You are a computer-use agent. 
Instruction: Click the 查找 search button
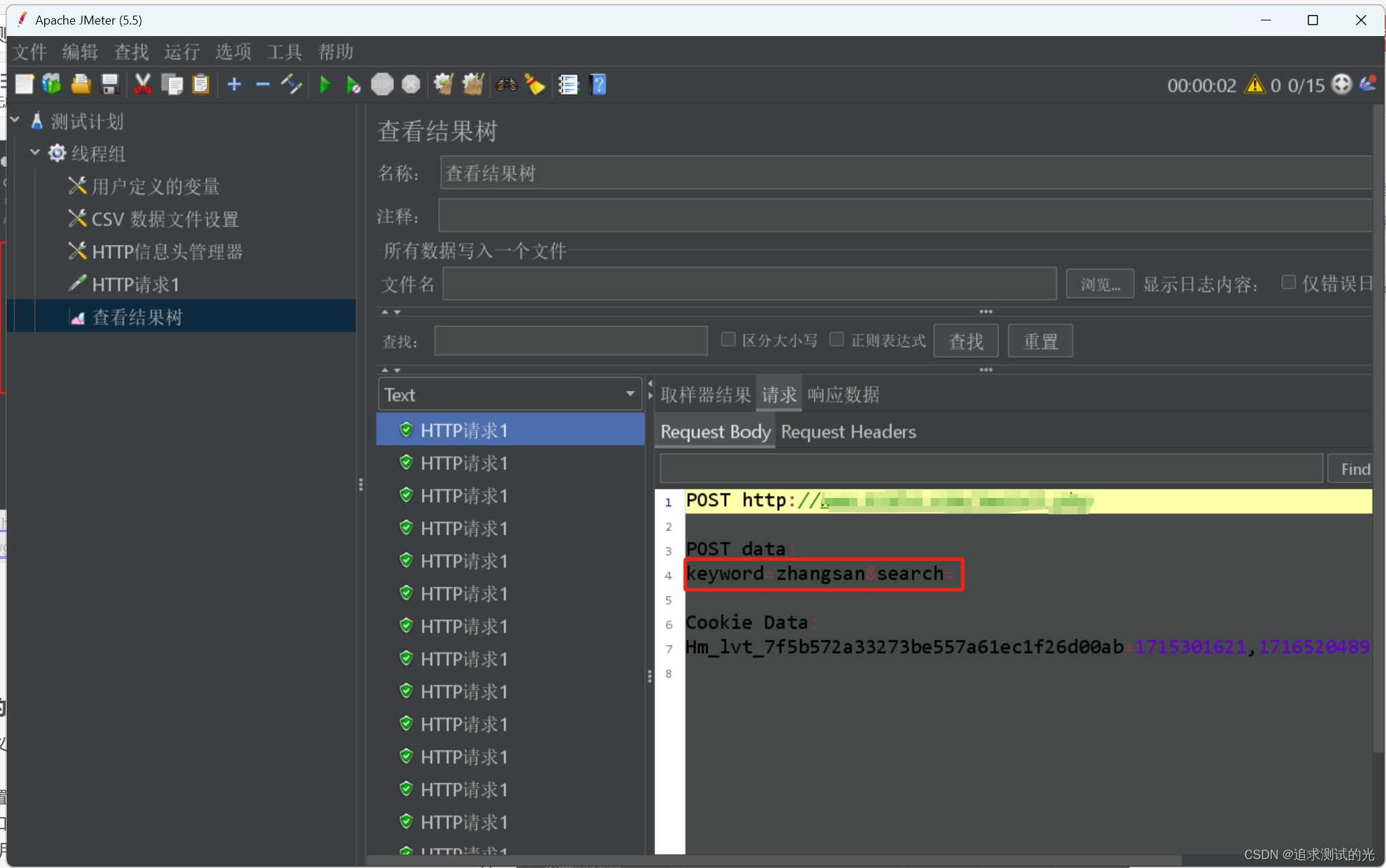966,341
